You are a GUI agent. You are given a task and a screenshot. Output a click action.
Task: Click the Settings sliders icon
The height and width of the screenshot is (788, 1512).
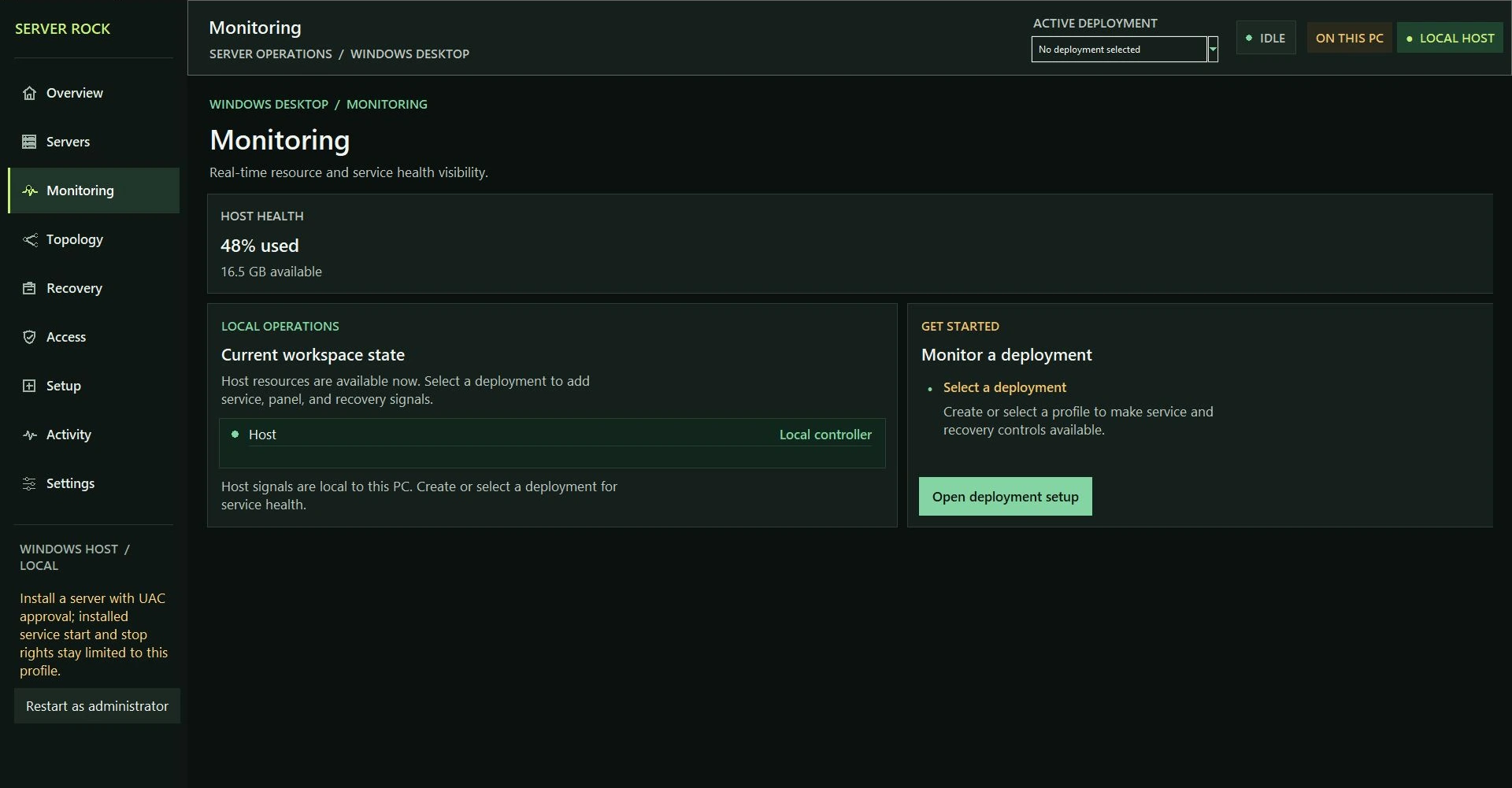(x=29, y=483)
